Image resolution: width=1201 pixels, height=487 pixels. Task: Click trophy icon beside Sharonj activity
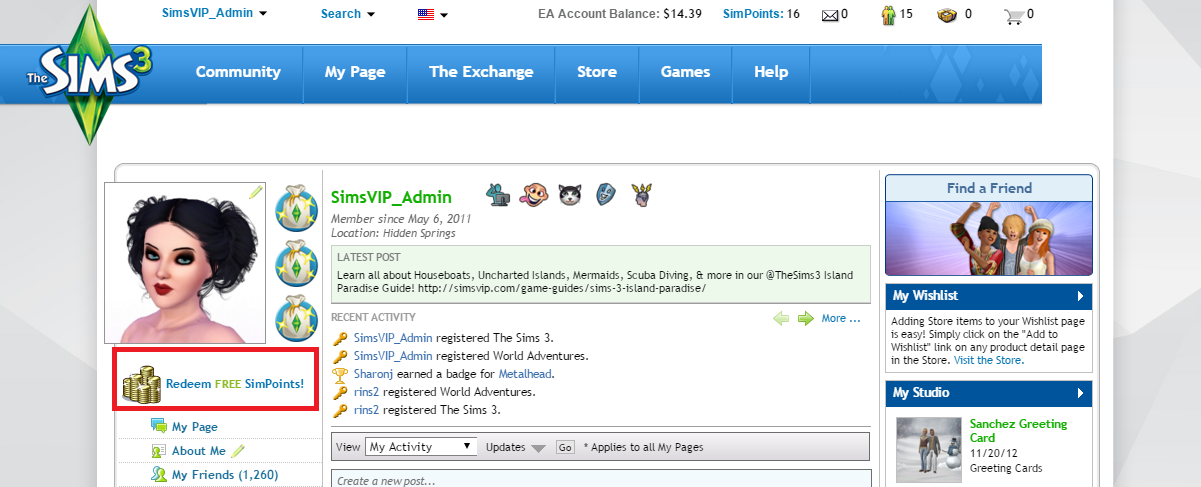coord(340,374)
